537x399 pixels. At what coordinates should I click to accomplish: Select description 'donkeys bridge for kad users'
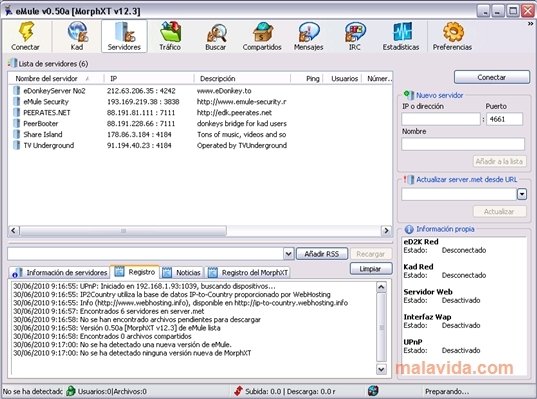(x=242, y=124)
